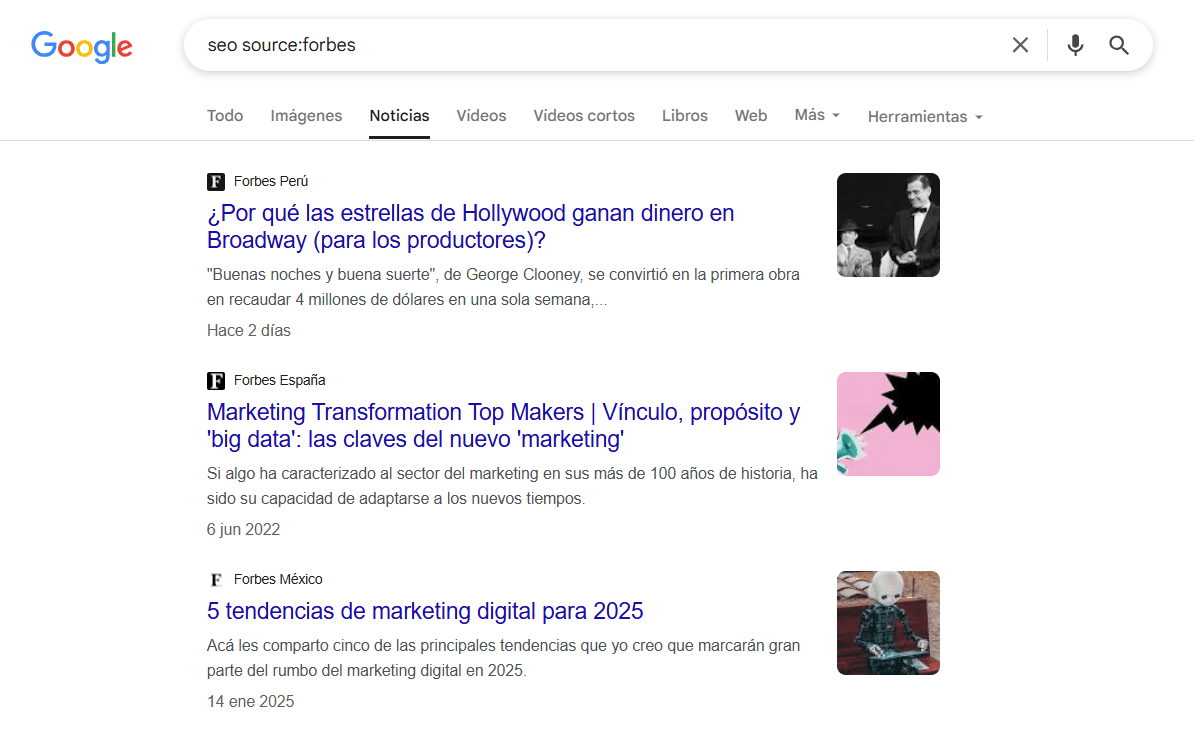Viewport: 1194px width, 730px height.
Task: Clear the search box with X icon
Action: pyautogui.click(x=1020, y=45)
